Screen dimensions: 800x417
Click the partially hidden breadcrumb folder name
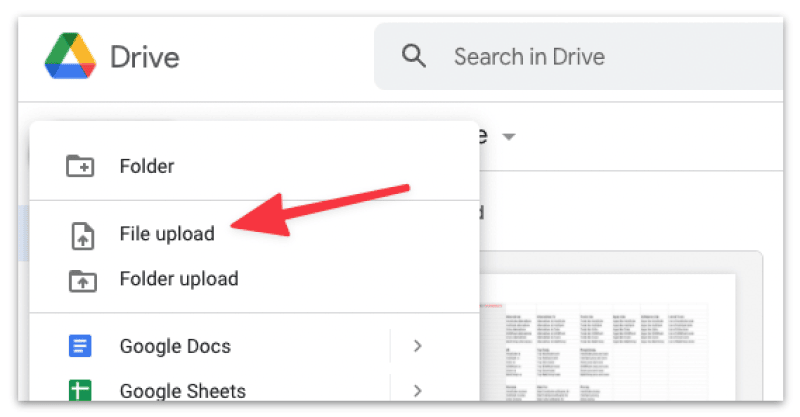click(483, 136)
